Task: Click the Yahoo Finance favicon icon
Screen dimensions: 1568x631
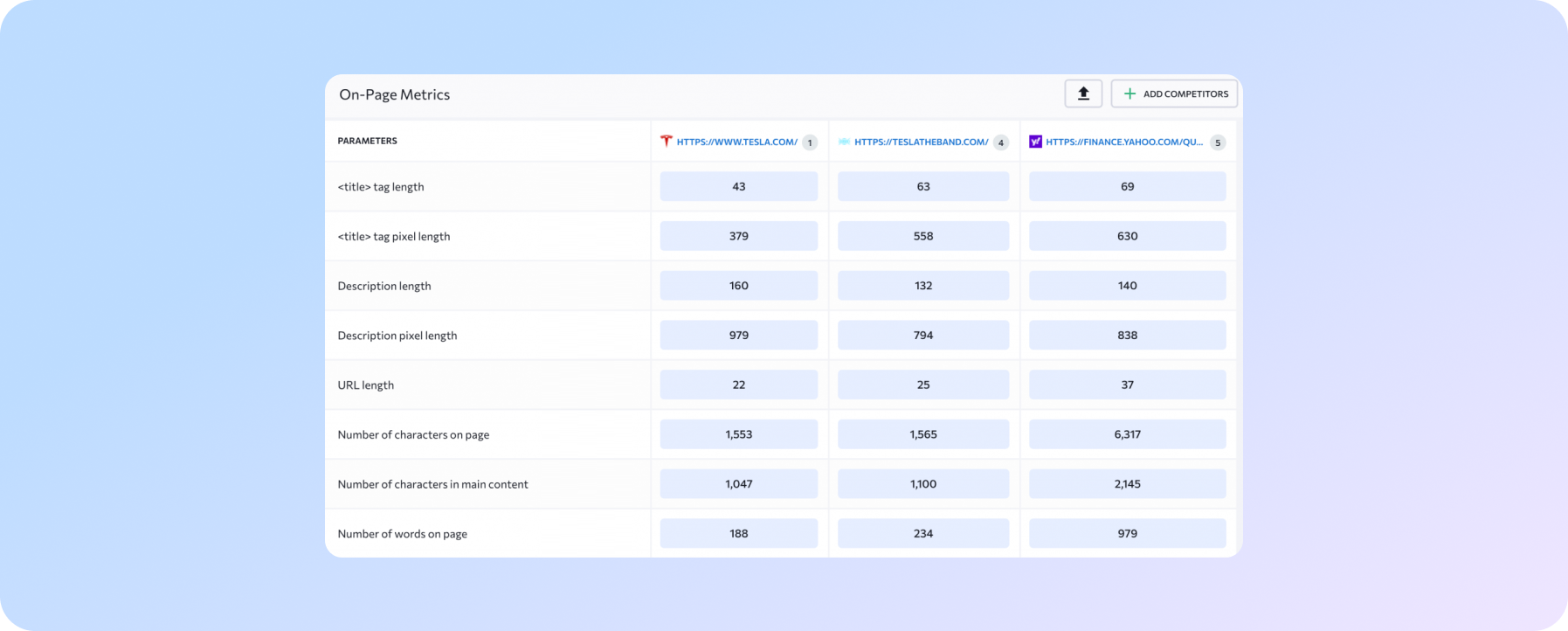Action: pyautogui.click(x=1035, y=142)
